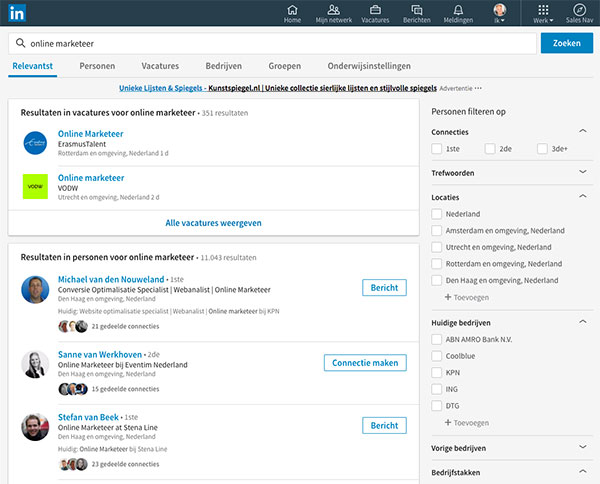Check the 1ste connecties filter
600x484 pixels.
(437, 148)
